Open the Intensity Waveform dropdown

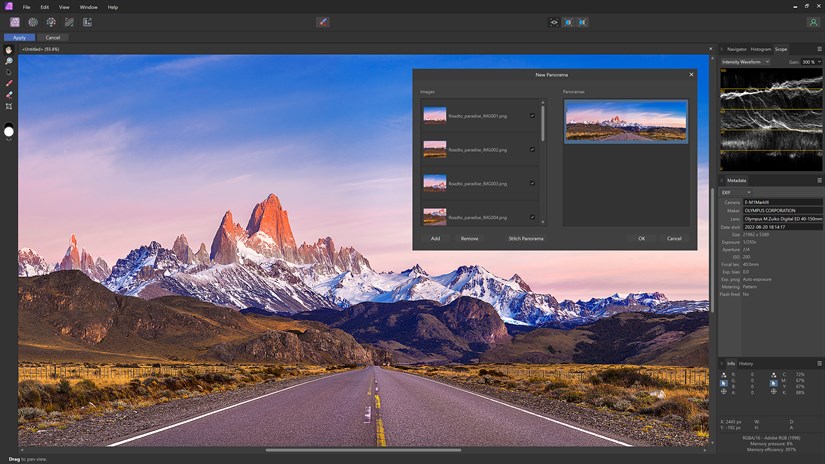pos(743,62)
